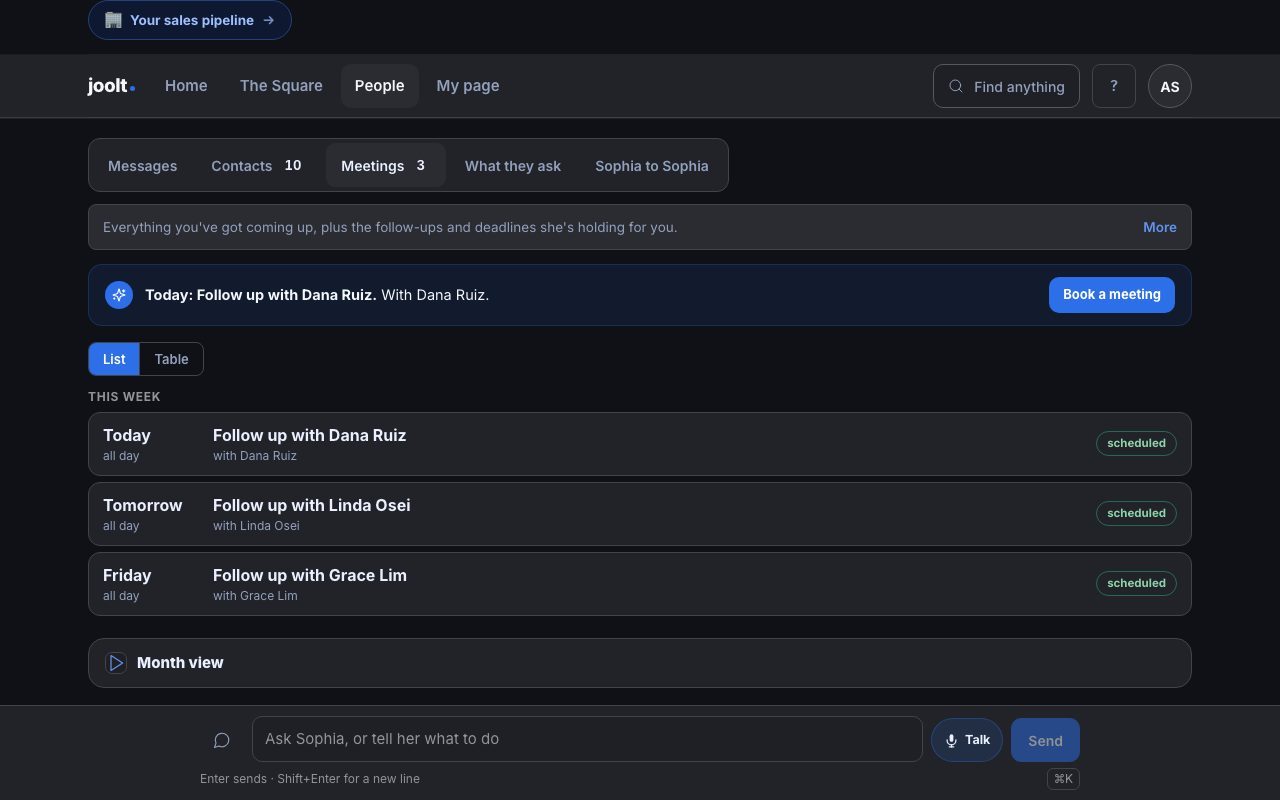Open the Sophia to Sophia tab

point(652,166)
